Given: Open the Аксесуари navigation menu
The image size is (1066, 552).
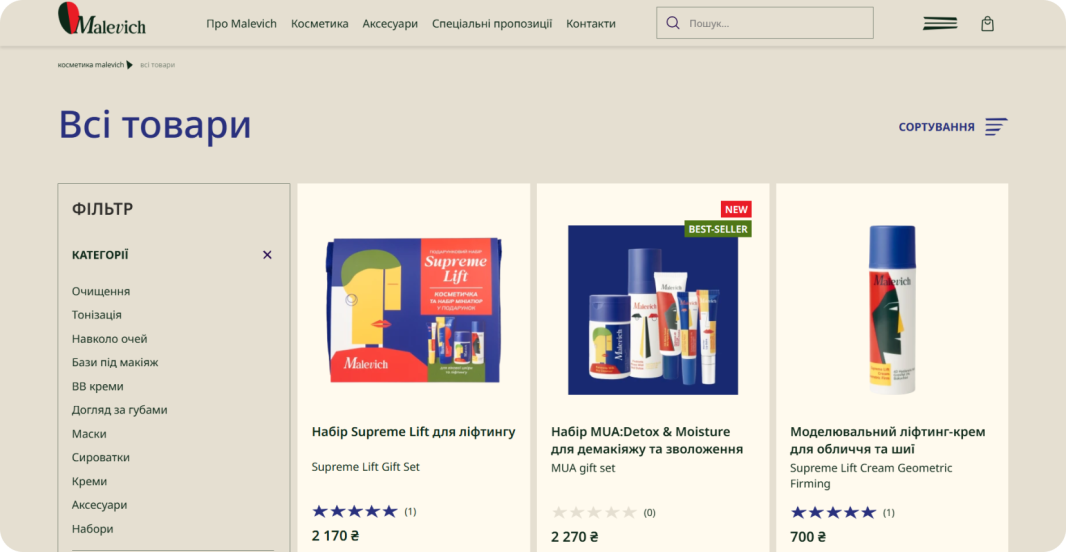Looking at the screenshot, I should click(390, 24).
